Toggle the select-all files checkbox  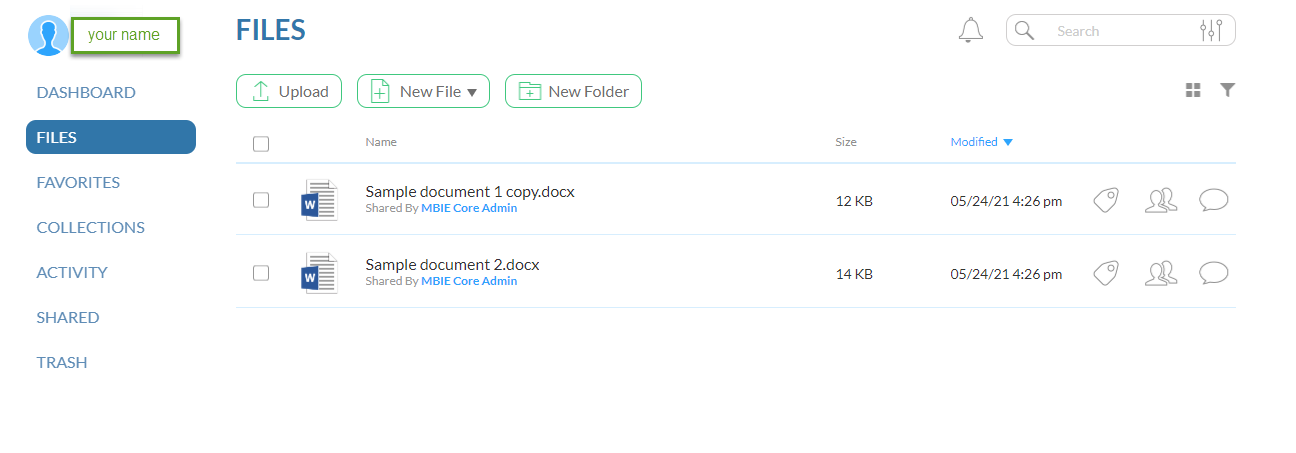[261, 144]
